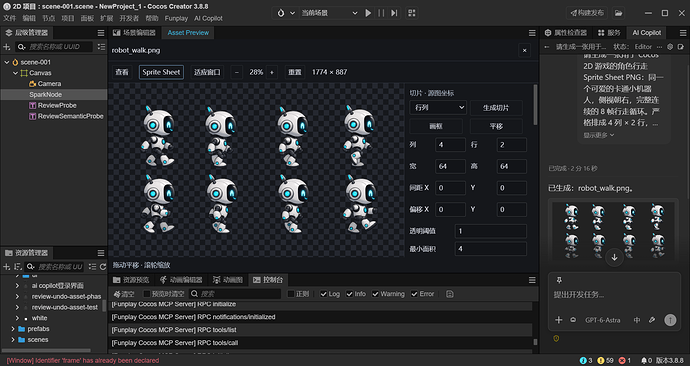Expand the scenes folder
The image size is (690, 366).
13,340
